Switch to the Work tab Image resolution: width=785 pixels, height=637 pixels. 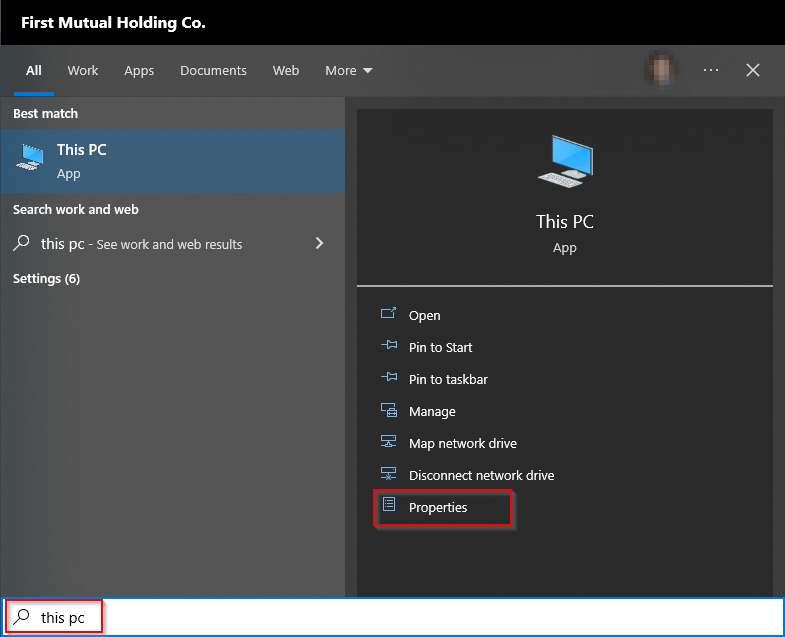point(83,71)
